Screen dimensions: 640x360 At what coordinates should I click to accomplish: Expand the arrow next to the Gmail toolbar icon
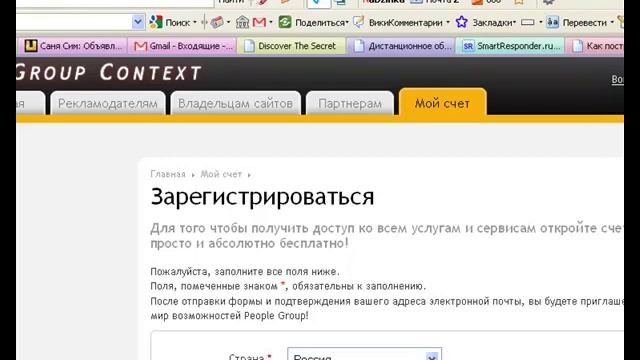(271, 22)
